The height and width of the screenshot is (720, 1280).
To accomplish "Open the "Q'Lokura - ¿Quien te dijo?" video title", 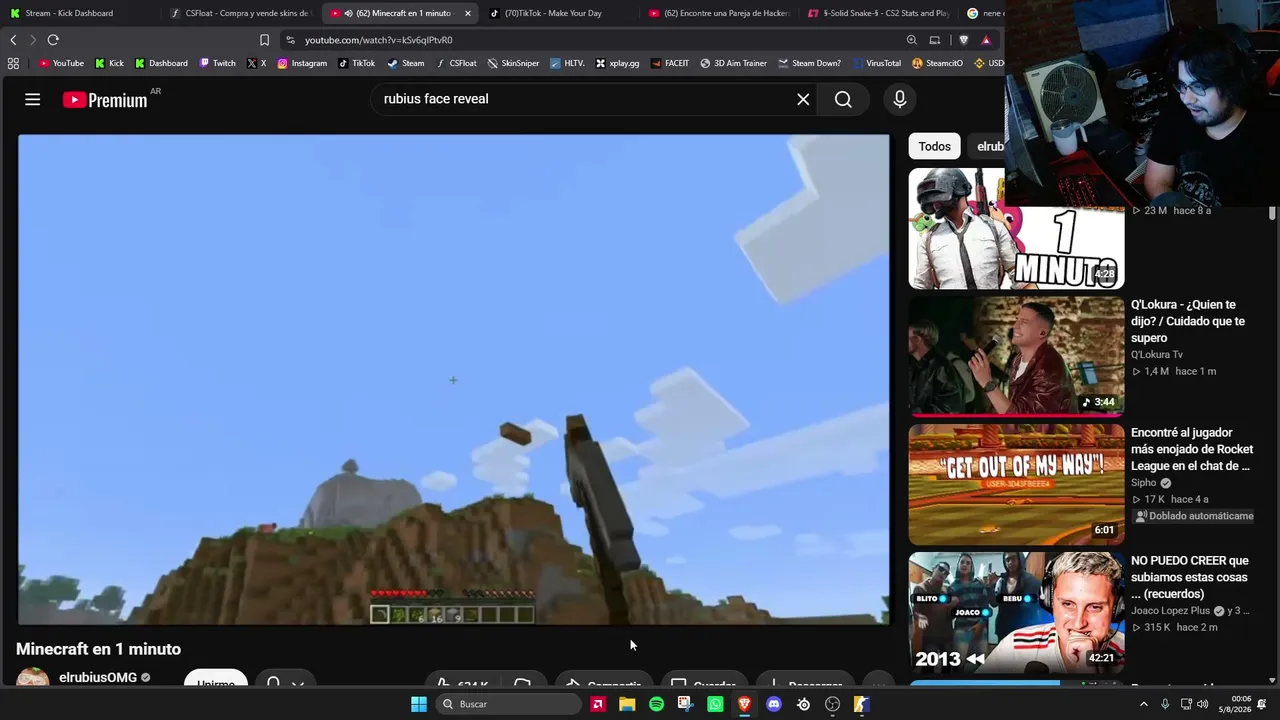I will click(1188, 321).
